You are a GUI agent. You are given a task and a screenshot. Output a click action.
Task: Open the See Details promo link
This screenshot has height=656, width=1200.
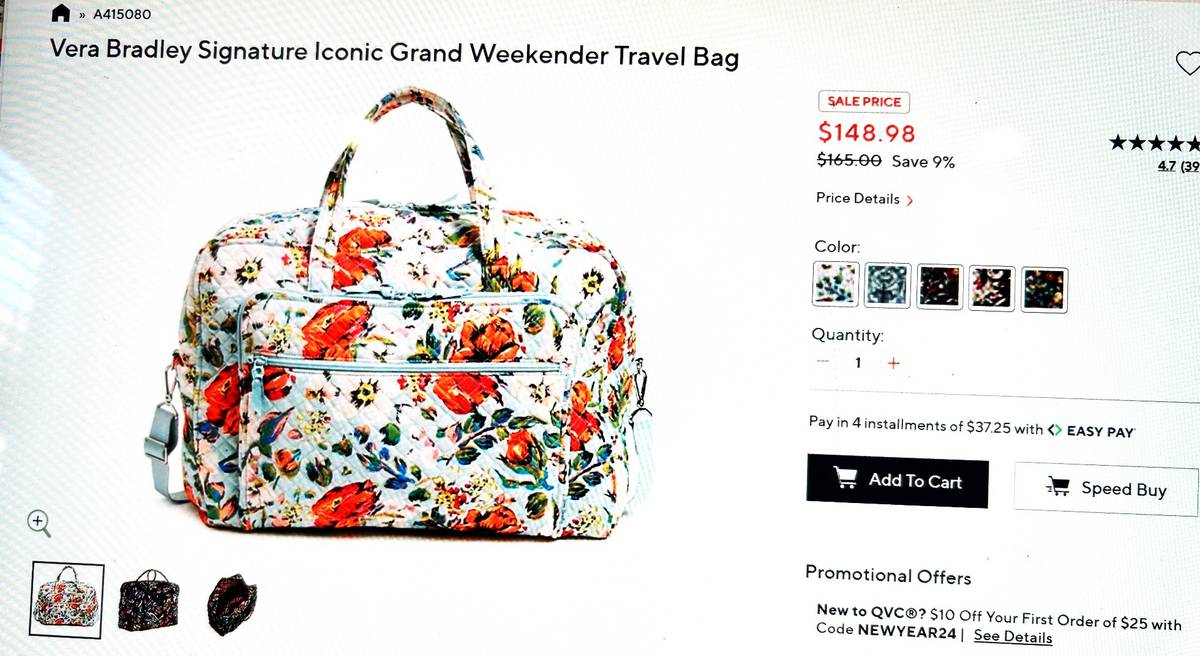(1012, 636)
